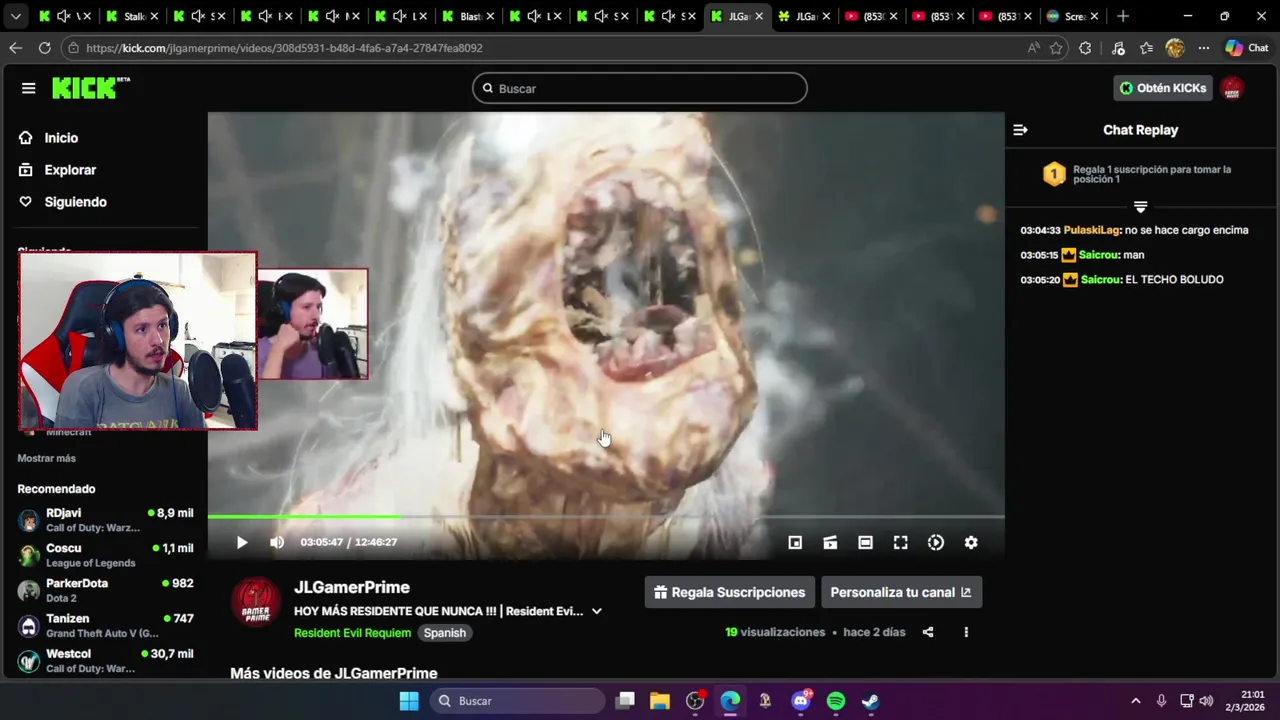Screen dimensions: 1280x720
Task: Go back in the browser
Action: pyautogui.click(x=15, y=48)
